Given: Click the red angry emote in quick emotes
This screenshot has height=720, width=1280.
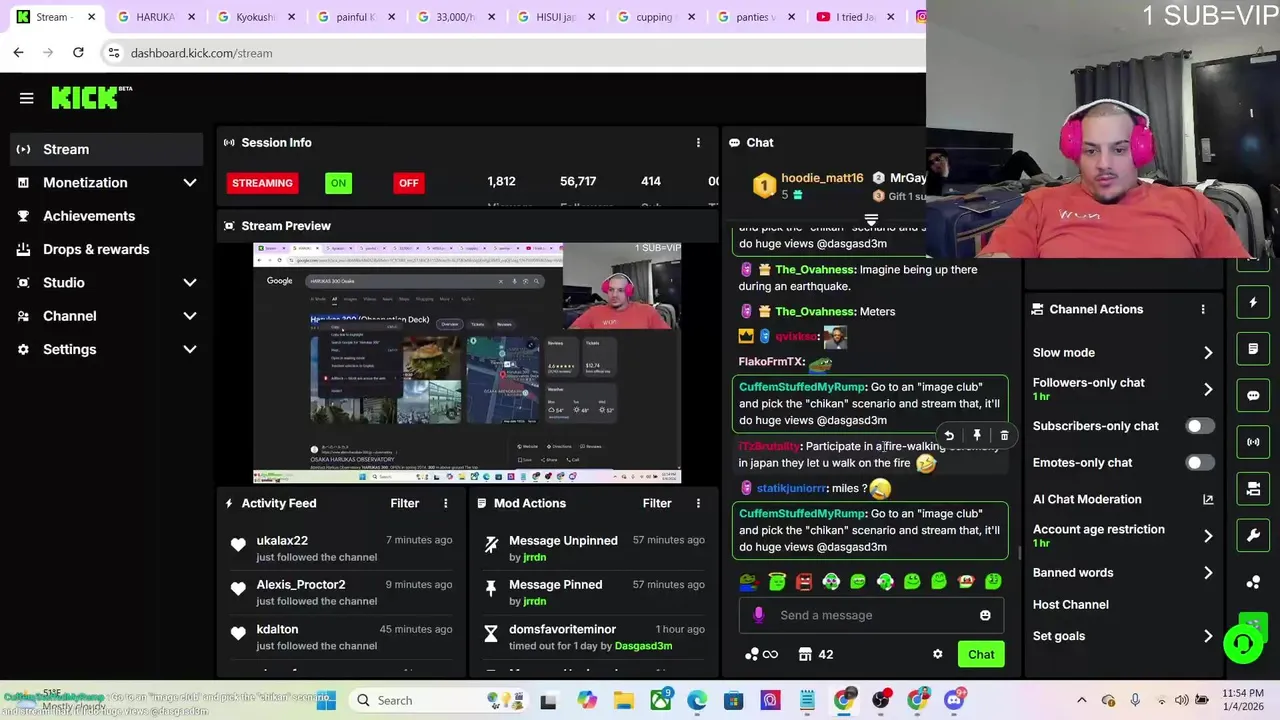Looking at the screenshot, I should [x=804, y=581].
